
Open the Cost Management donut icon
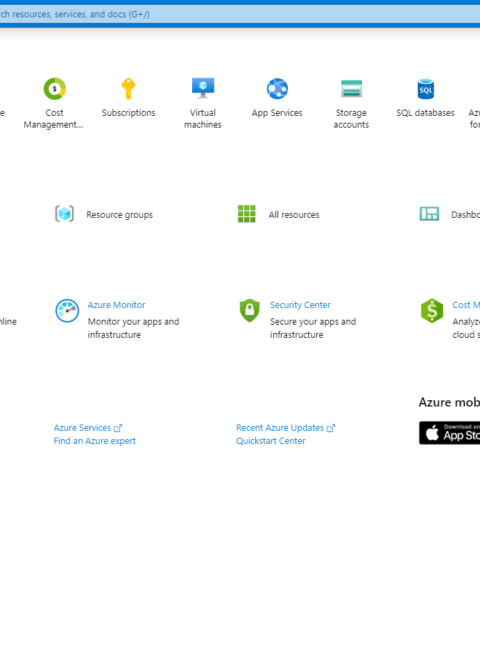(55, 88)
